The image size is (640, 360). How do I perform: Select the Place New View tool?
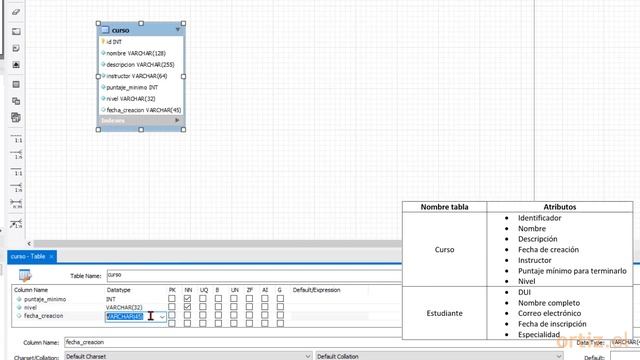pyautogui.click(x=16, y=101)
